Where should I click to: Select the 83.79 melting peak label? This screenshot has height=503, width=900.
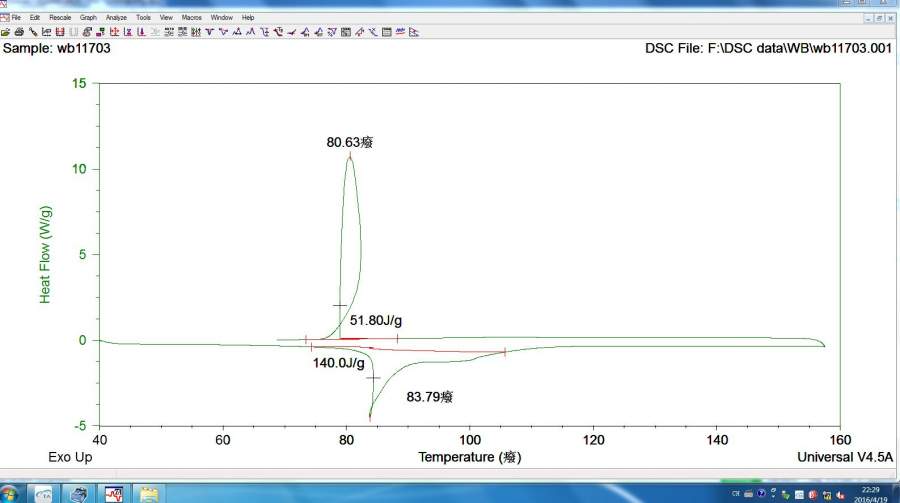point(429,397)
